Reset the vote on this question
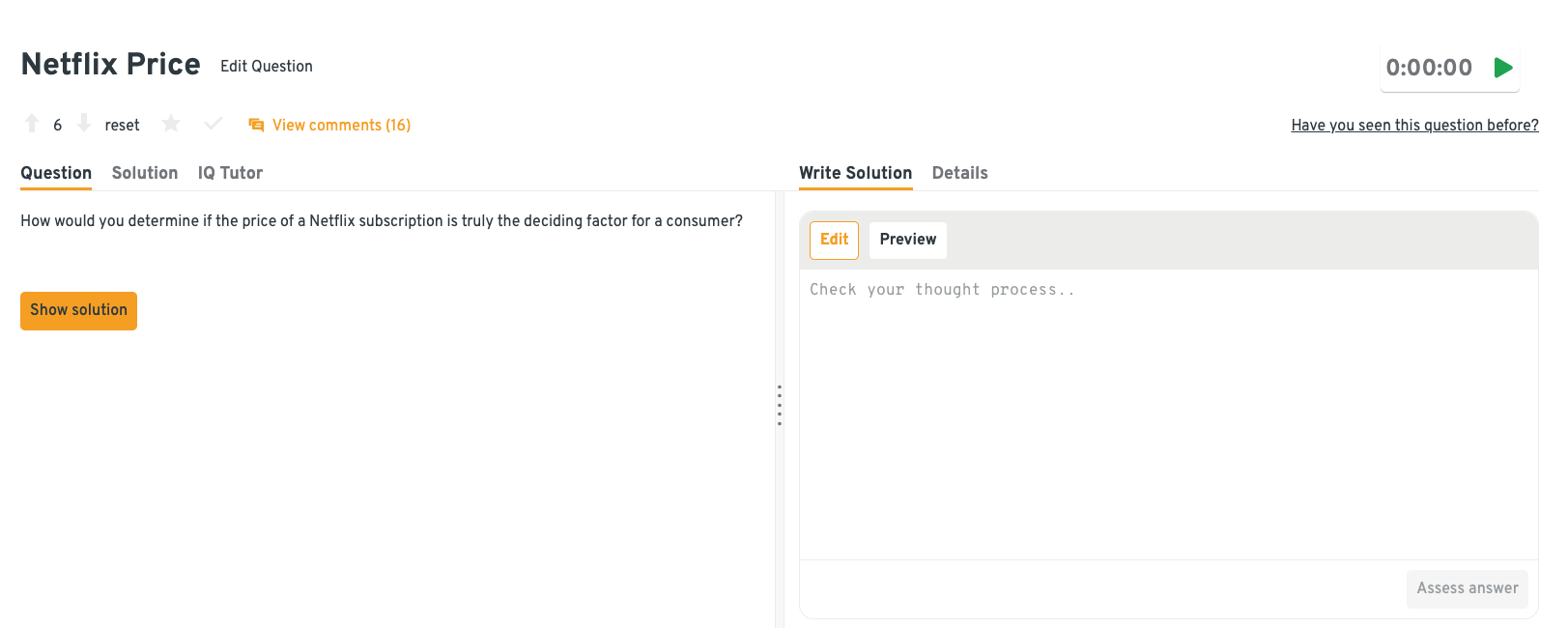This screenshot has height=628, width=1568. (122, 125)
